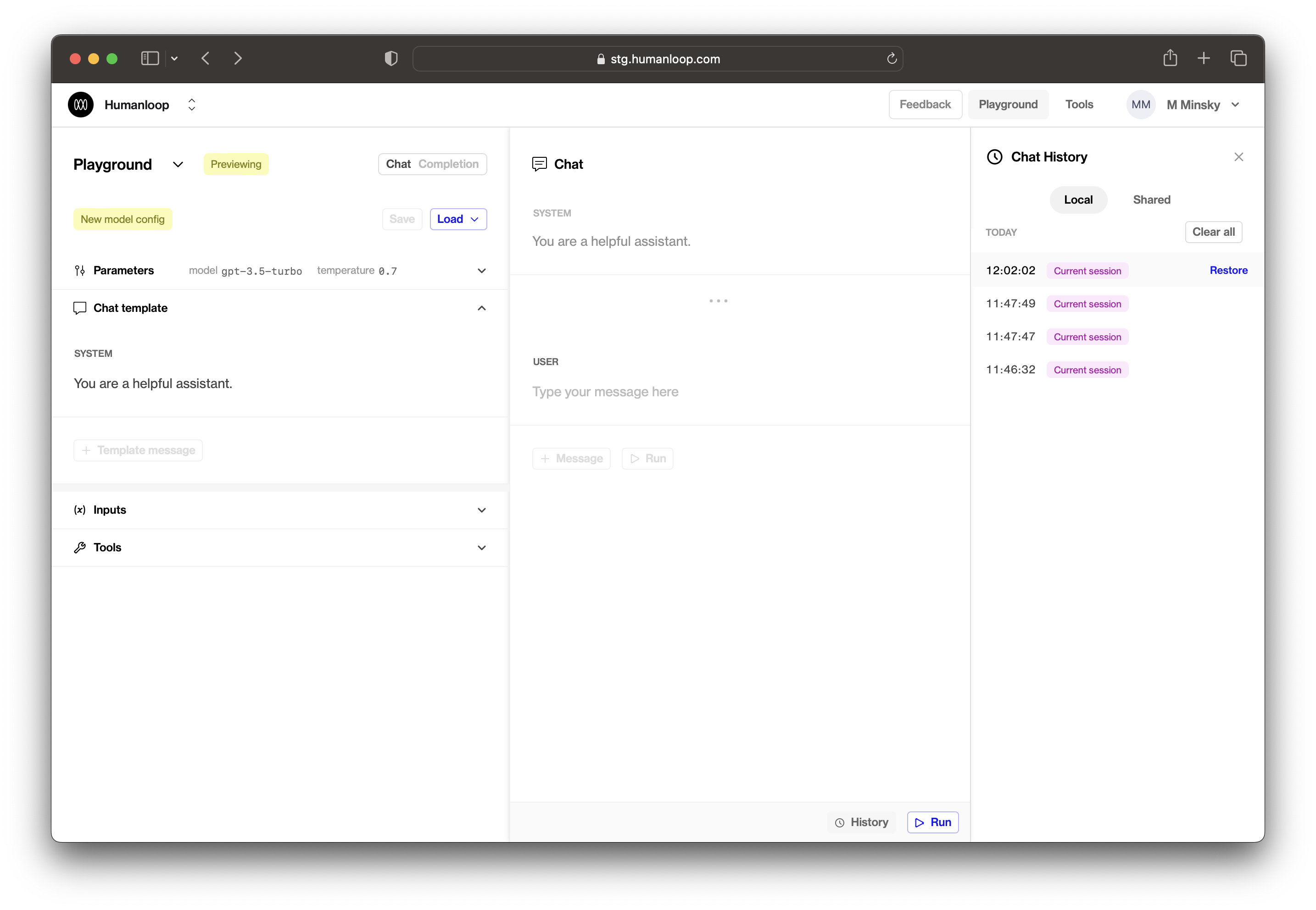This screenshot has width=1316, height=910.
Task: Open the M Minsky account dropdown
Action: (1203, 105)
